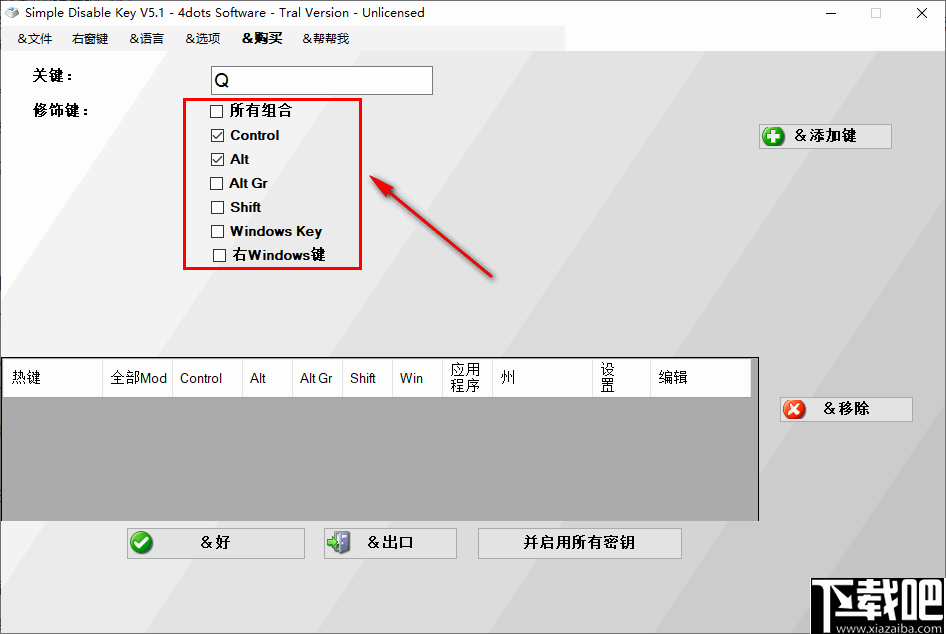Enable the Shift modifier checkbox
Viewport: 946px width, 634px height.
point(216,207)
